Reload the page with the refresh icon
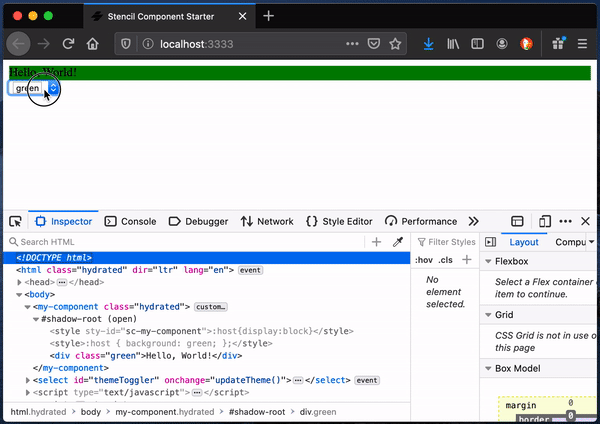 tap(68, 44)
